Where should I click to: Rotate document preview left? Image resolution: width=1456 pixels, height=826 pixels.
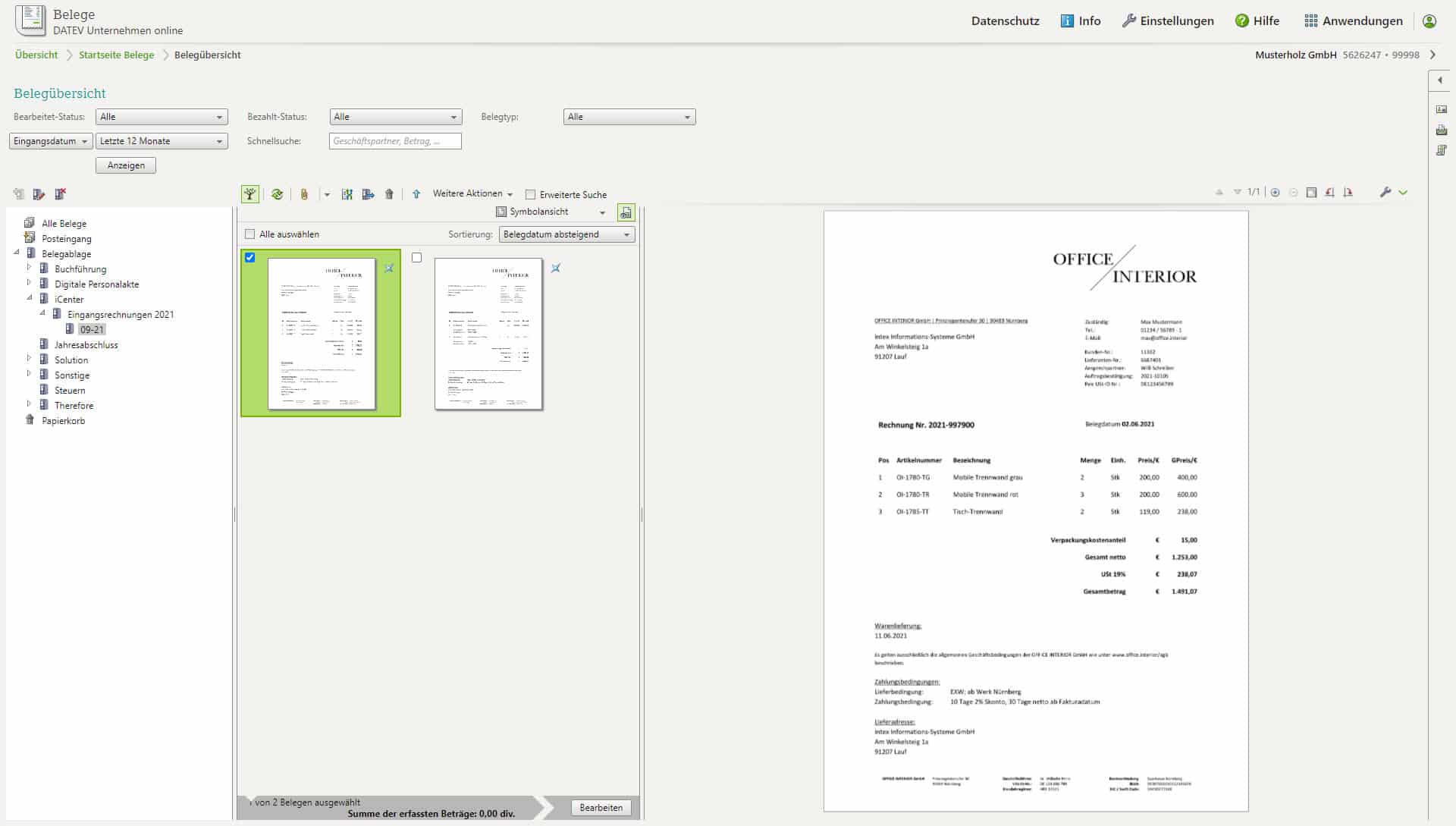point(1329,193)
